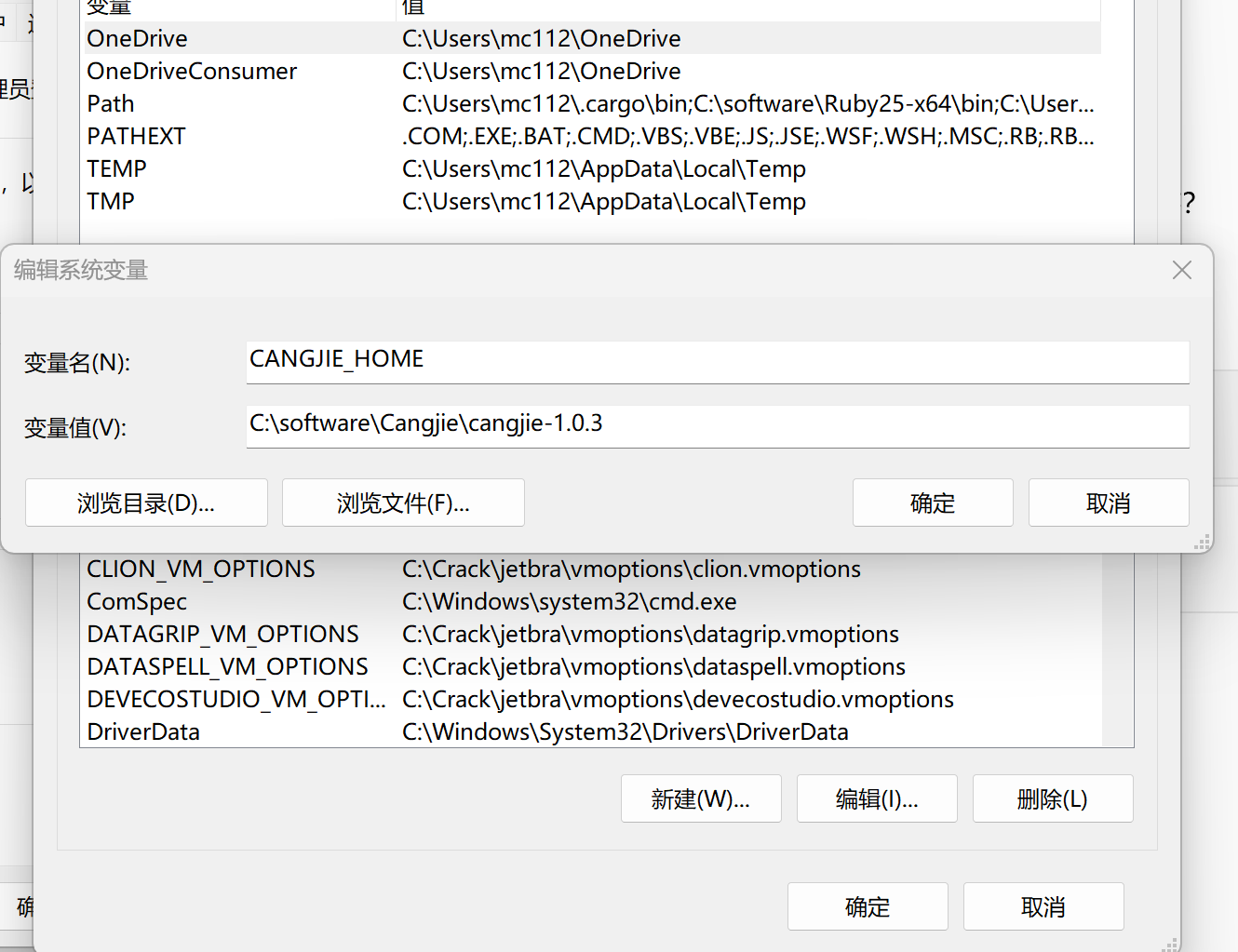This screenshot has width=1238, height=952.
Task: Open 浏览目录(D)... directory browser
Action: [146, 503]
